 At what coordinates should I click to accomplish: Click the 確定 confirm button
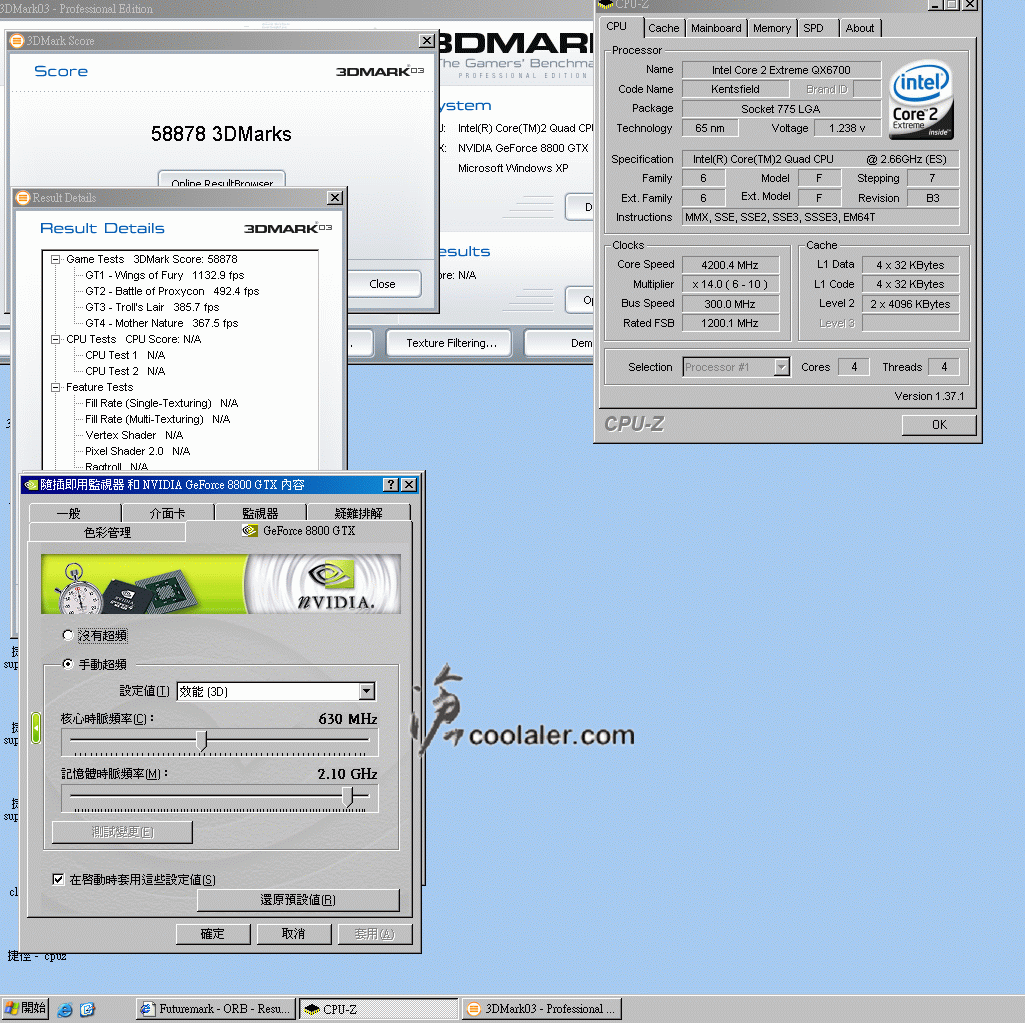[212, 933]
